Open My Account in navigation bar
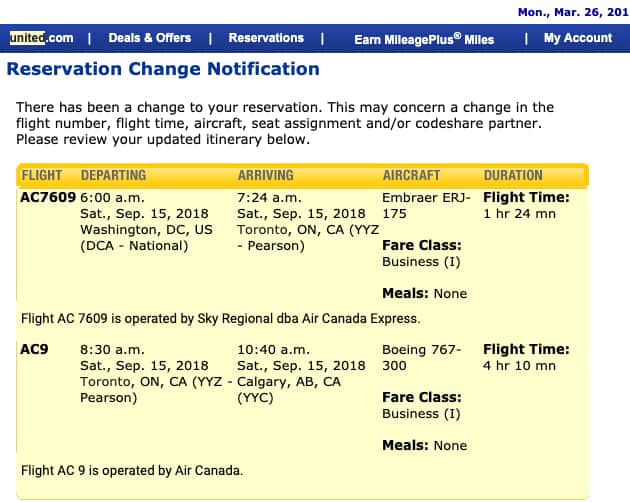This screenshot has width=630, height=502. pyautogui.click(x=578, y=38)
